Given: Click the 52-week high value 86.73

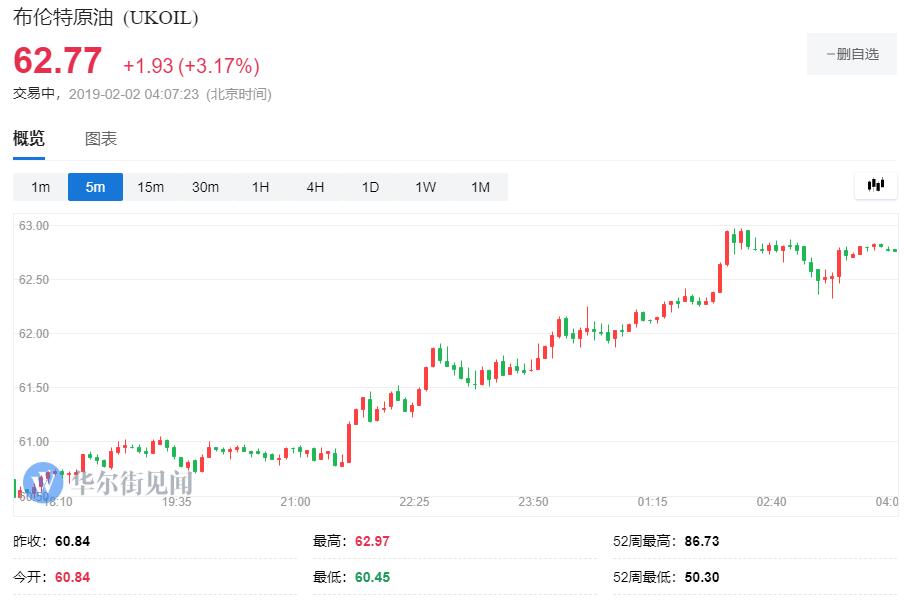Looking at the screenshot, I should 702,541.
